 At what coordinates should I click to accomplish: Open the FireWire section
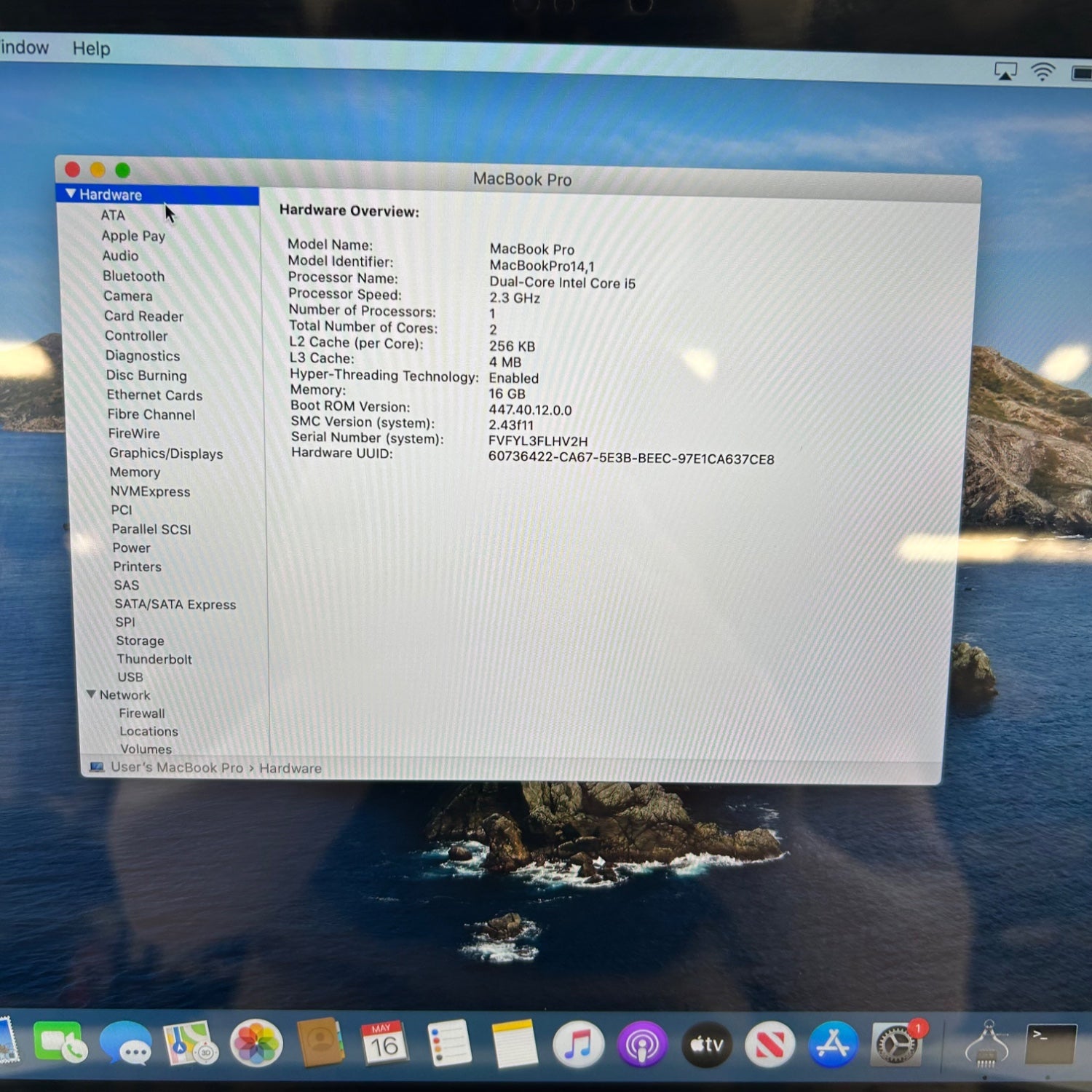134,433
